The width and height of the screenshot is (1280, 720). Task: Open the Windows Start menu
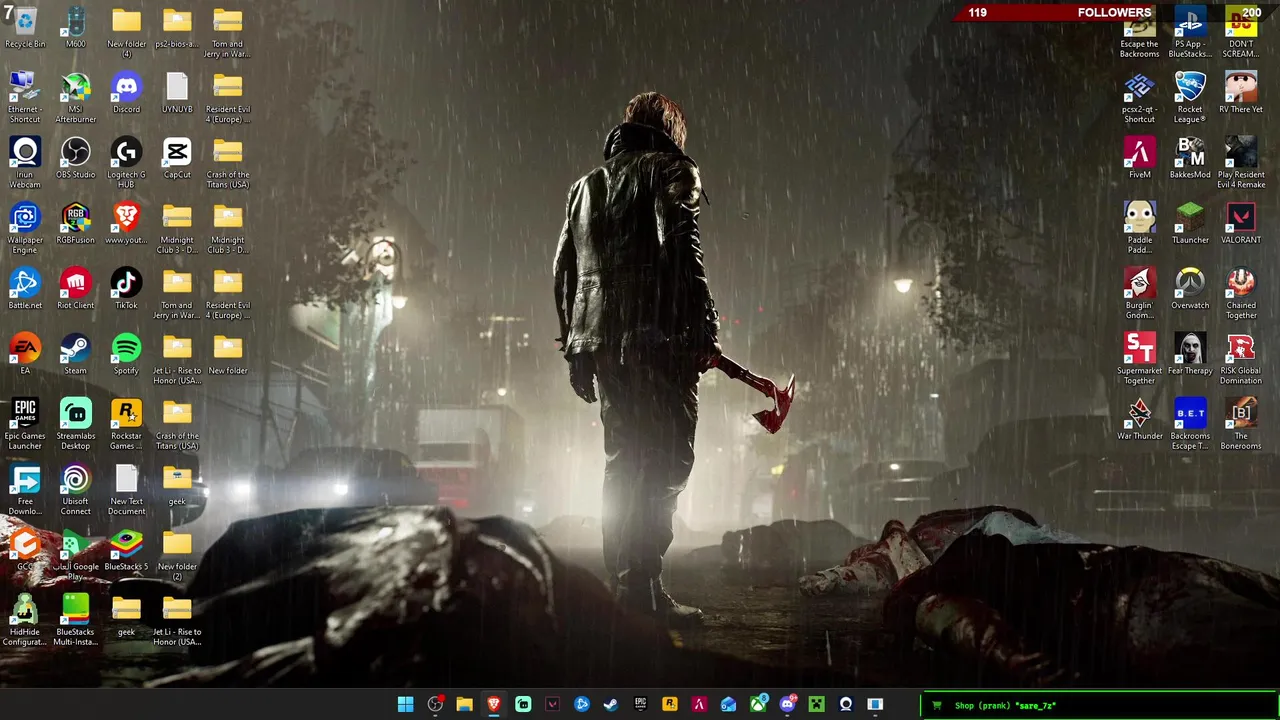405,704
